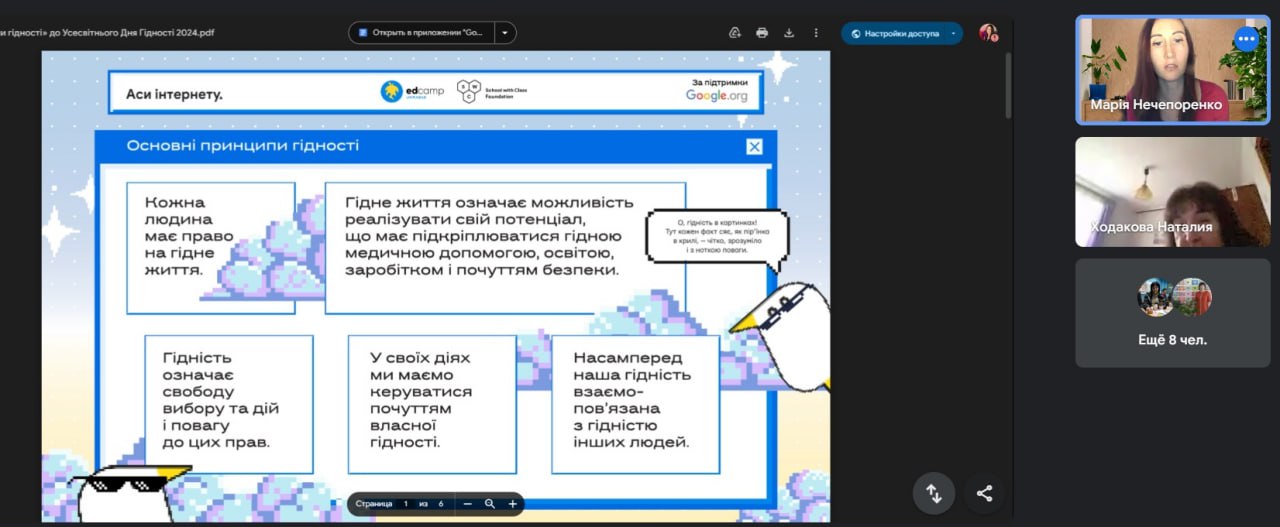Viewport: 1280px width, 527px height.
Task: Open options on Марія Нечепоренко video tile
Action: (x=1245, y=39)
